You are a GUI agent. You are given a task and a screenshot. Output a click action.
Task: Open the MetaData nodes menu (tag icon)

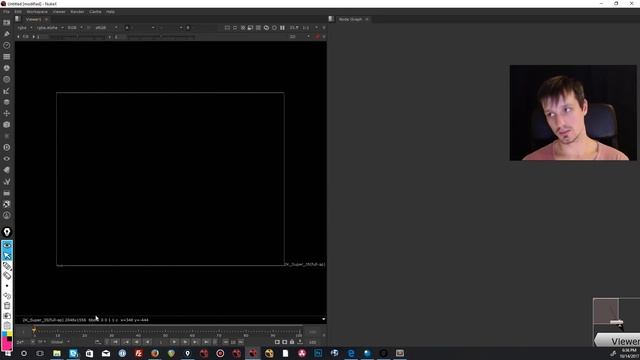click(7, 170)
